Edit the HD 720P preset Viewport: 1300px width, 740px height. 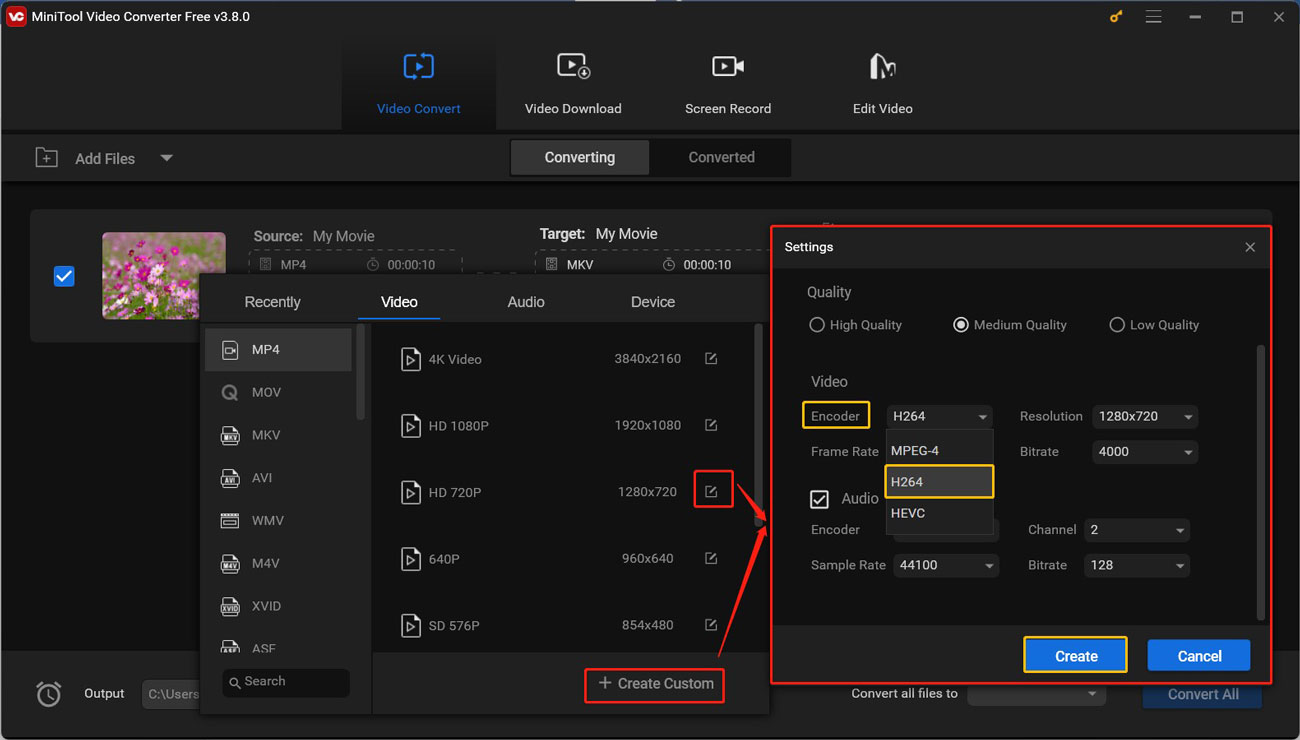pyautogui.click(x=711, y=491)
